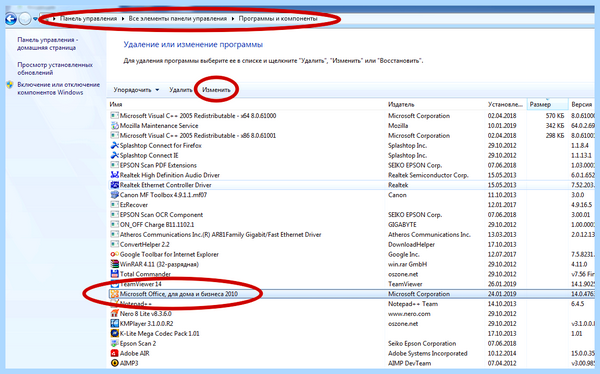Click the Back navigation arrow button
This screenshot has height=374, width=600.
tap(11, 18)
